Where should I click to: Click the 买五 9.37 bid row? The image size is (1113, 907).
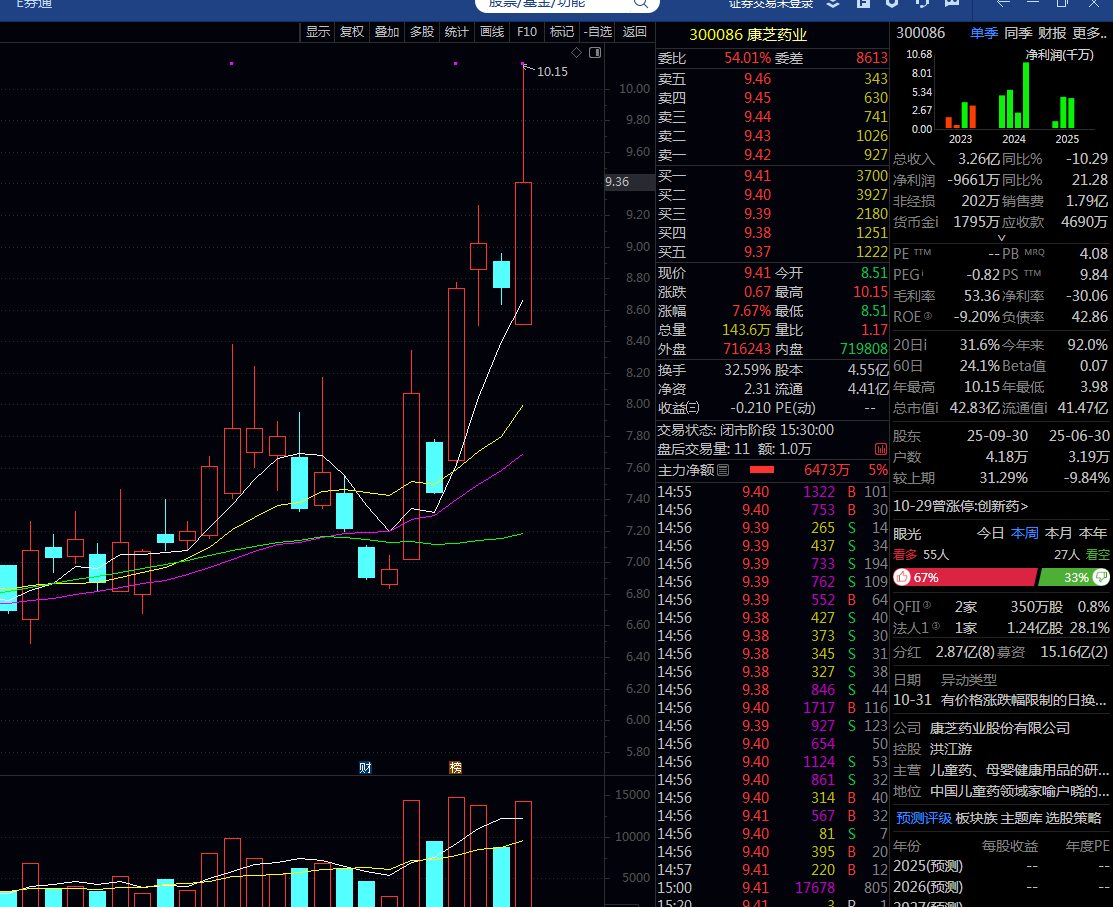772,252
